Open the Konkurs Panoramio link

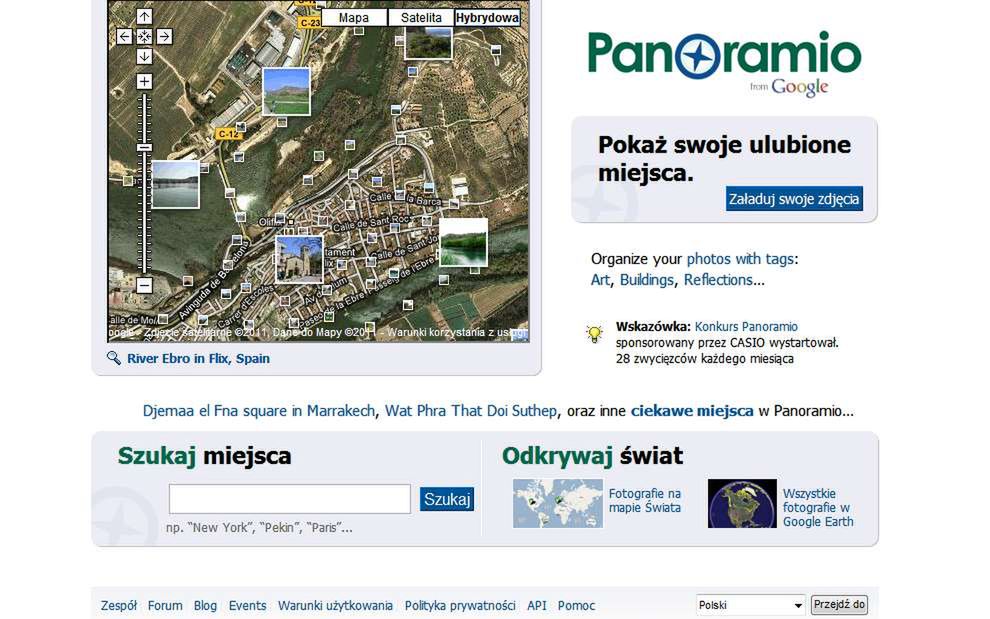pos(746,327)
